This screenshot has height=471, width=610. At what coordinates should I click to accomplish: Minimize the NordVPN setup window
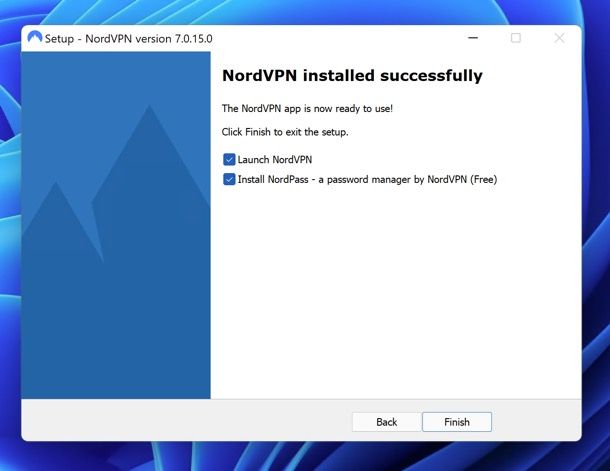point(473,38)
